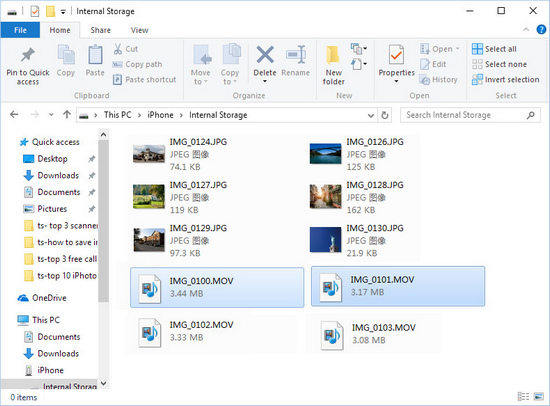The height and width of the screenshot is (406, 550).
Task: Open the File menu tab
Action: 20,30
